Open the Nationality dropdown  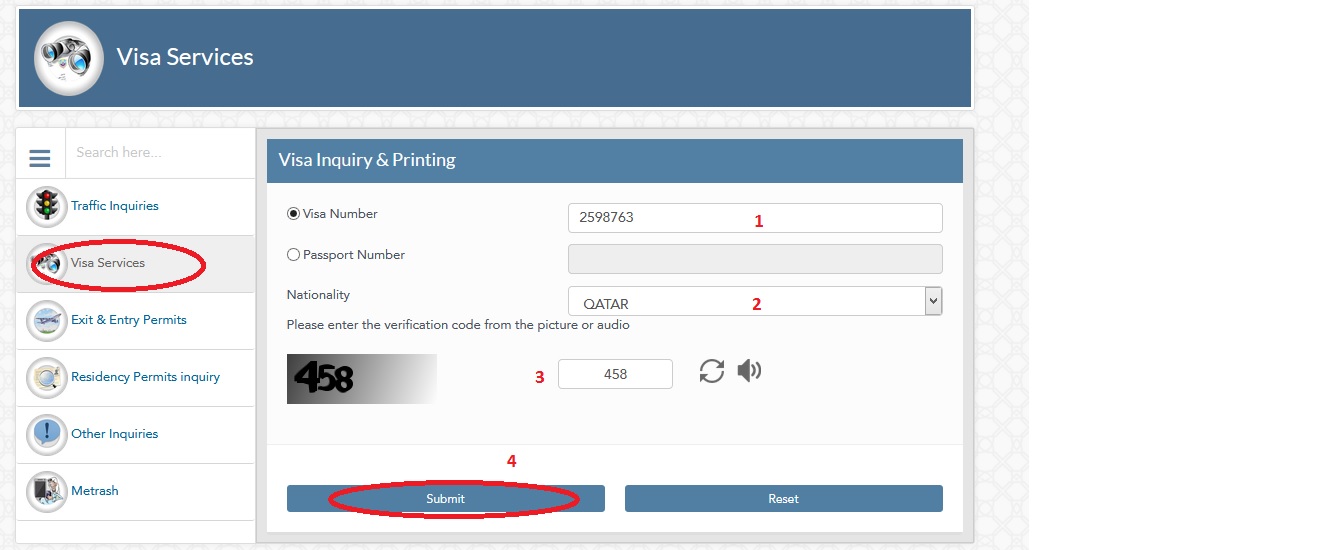933,301
